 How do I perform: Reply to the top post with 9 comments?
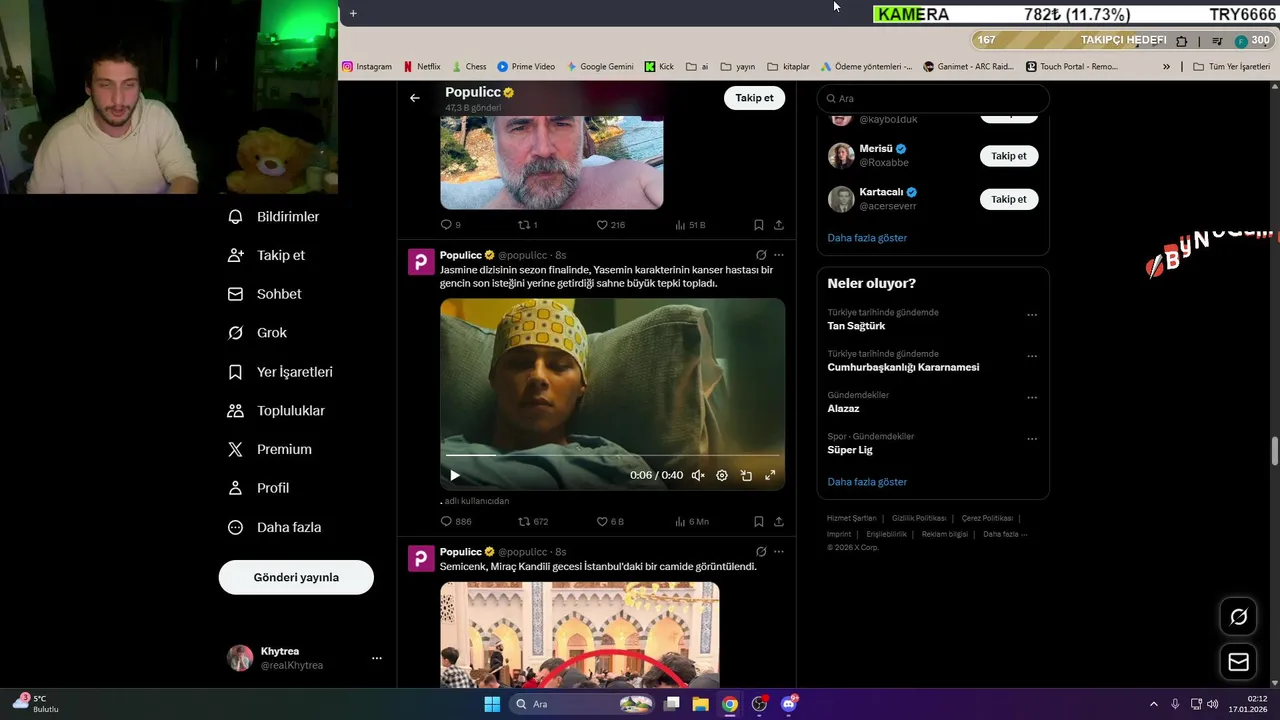click(451, 225)
